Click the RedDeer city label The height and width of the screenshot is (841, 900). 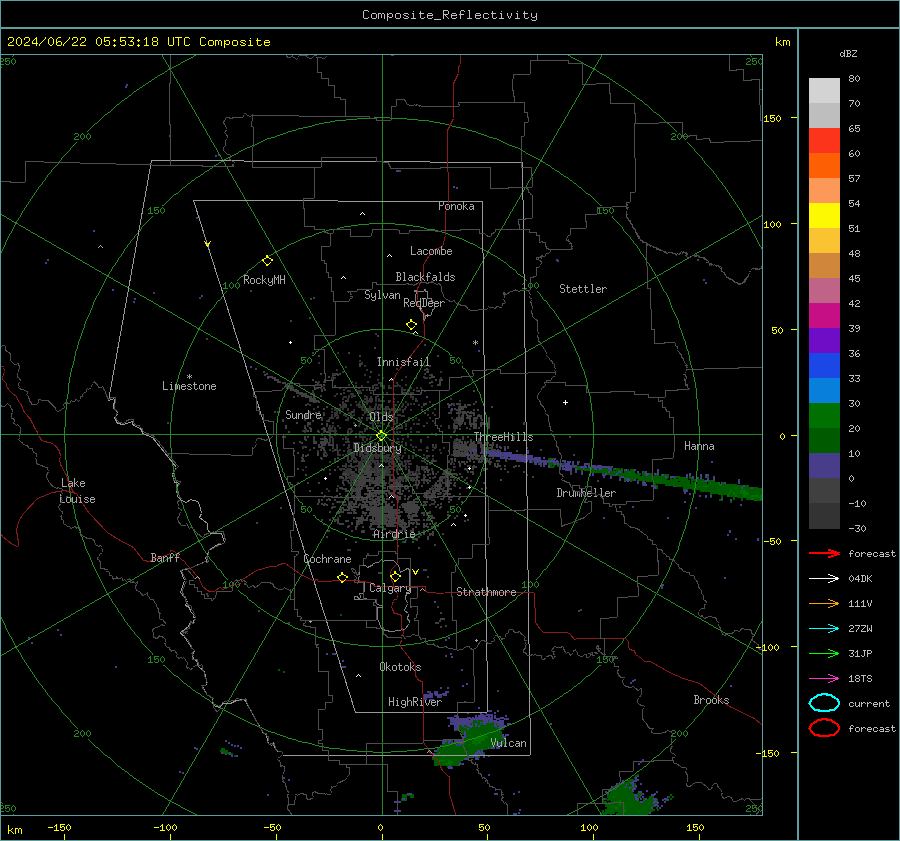[424, 303]
